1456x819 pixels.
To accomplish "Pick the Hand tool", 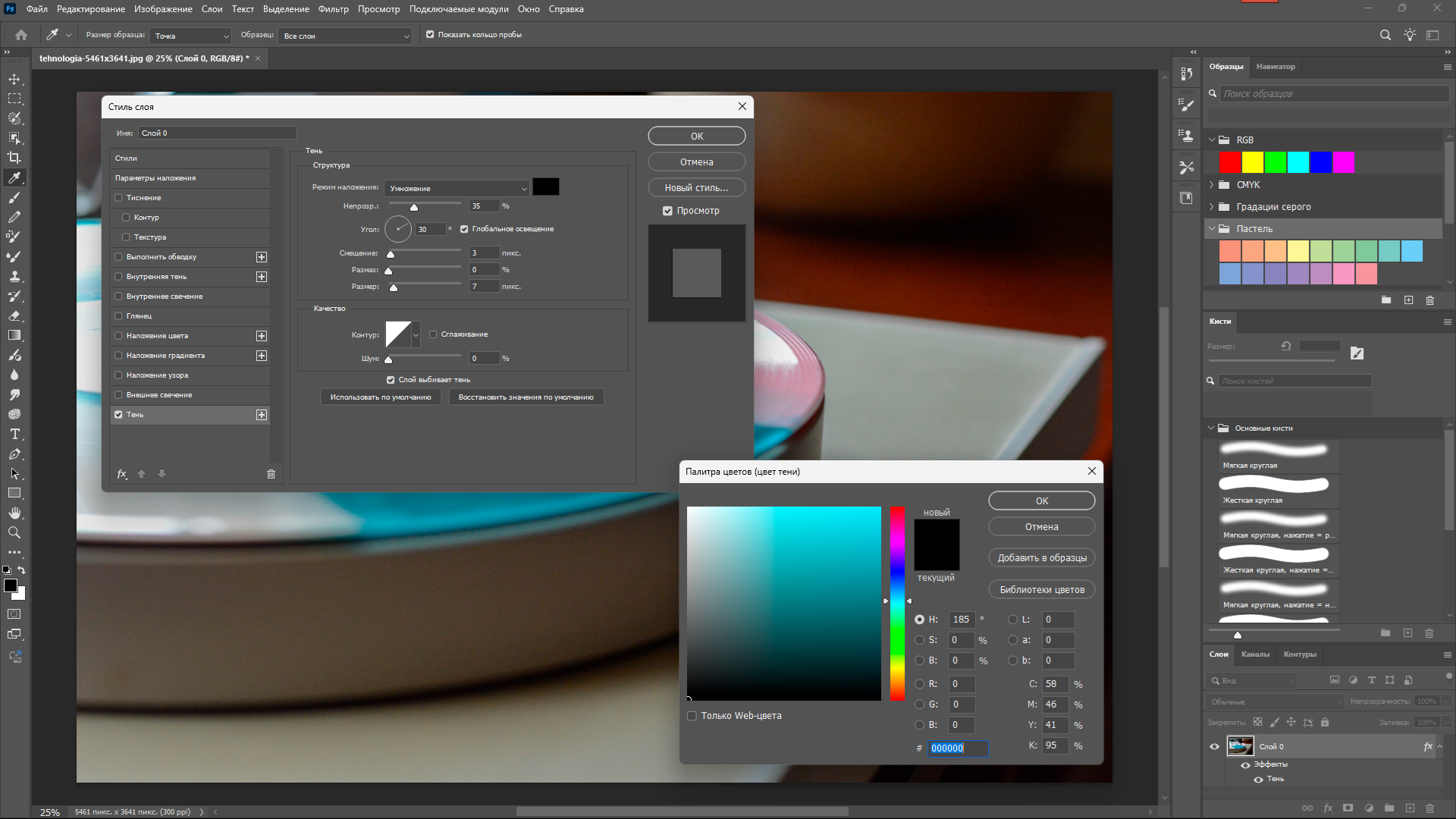I will point(14,513).
